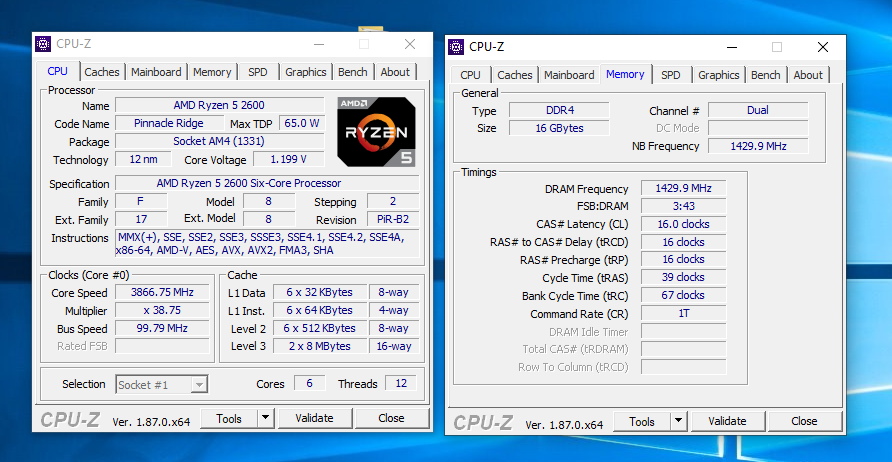Open Caches tab in right CPU-Z window

pos(515,75)
